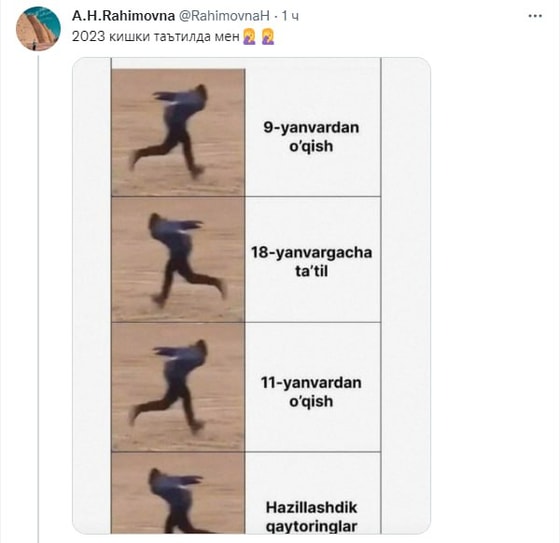Open the third running man meme panel
The image size is (560, 543).
(x=178, y=387)
